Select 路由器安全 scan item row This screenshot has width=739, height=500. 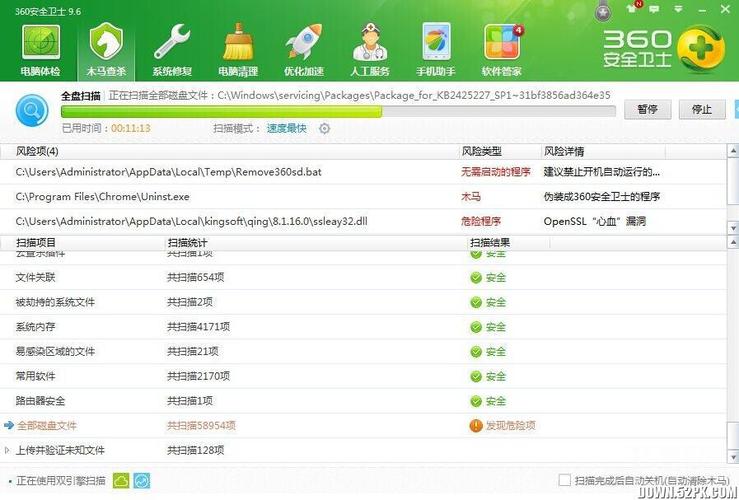point(363,401)
